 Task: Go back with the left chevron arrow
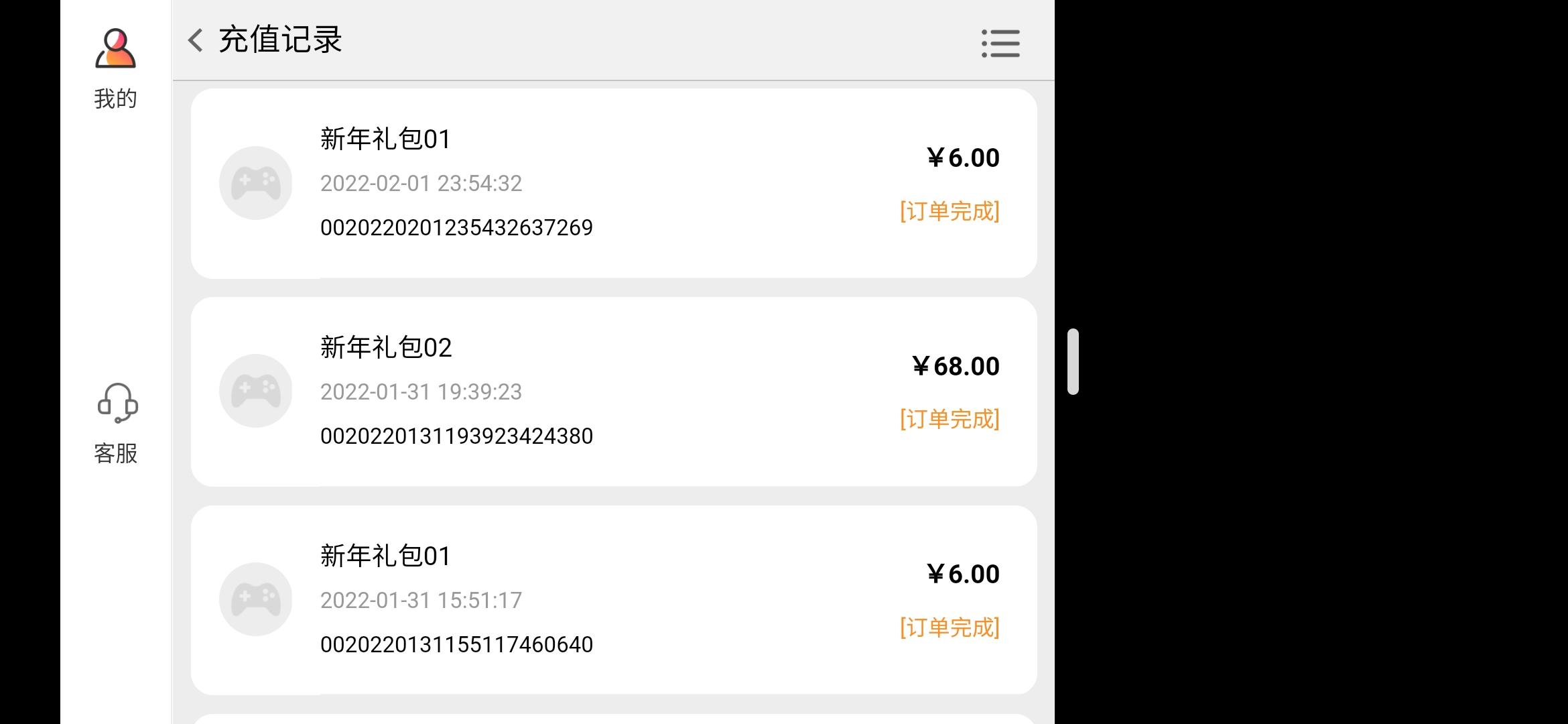click(x=195, y=40)
